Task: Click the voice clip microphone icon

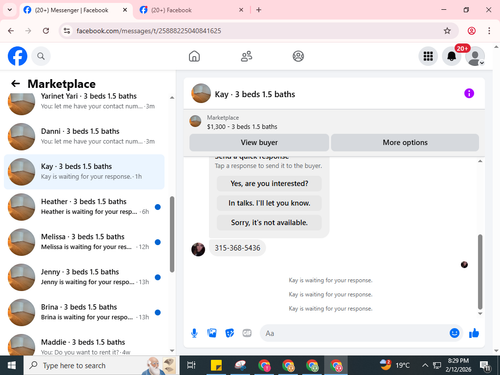Action: 194,333
